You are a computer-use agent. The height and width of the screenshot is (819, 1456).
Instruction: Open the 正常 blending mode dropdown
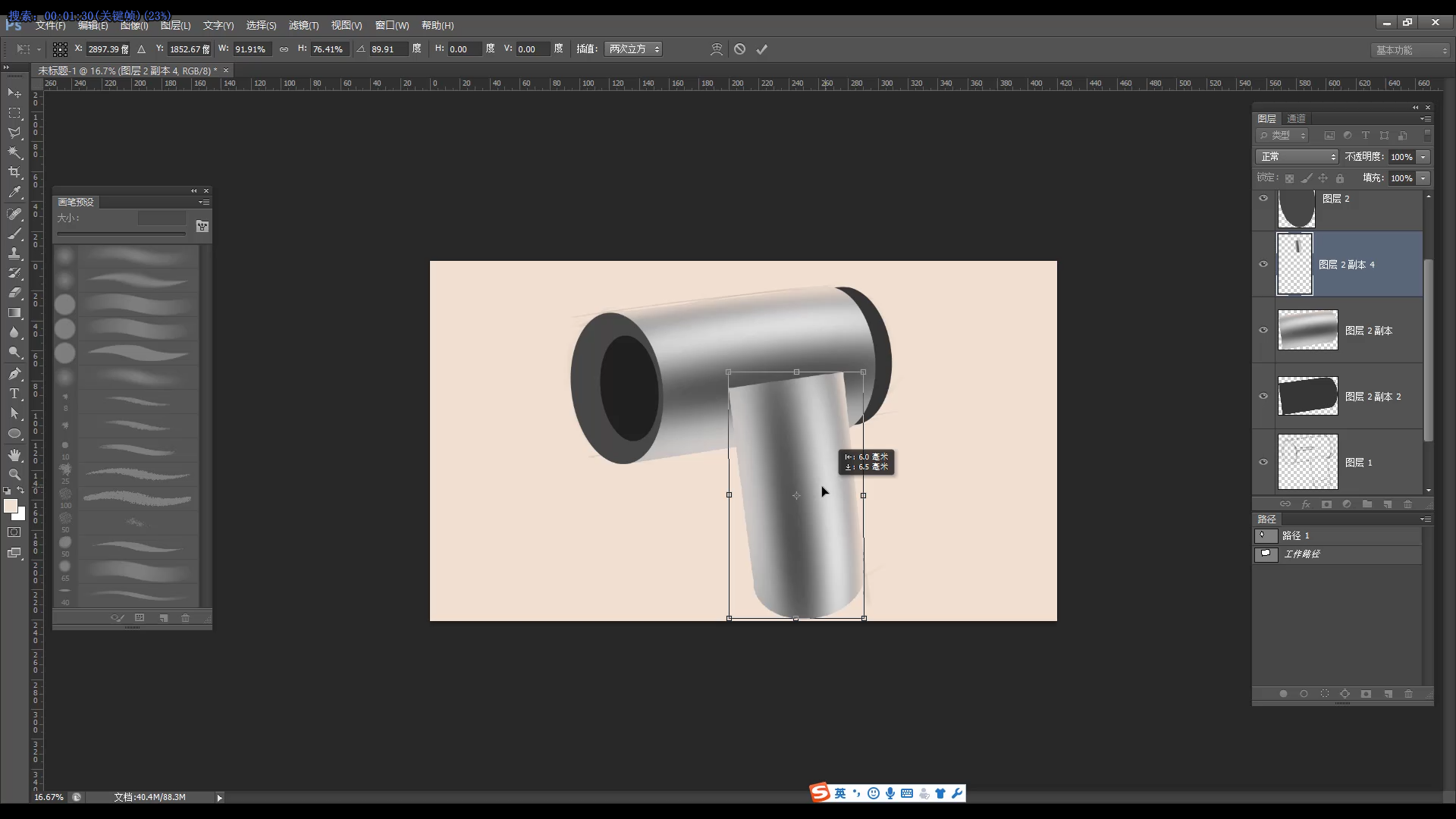1296,156
